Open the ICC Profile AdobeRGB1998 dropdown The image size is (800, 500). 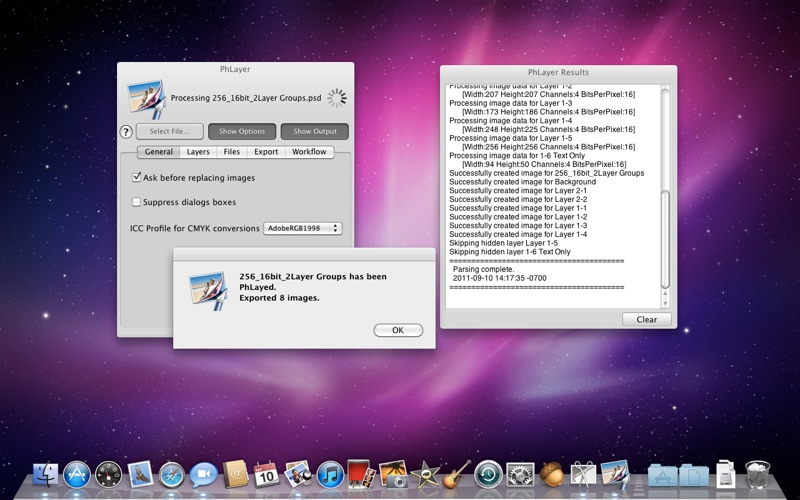pyautogui.click(x=303, y=228)
